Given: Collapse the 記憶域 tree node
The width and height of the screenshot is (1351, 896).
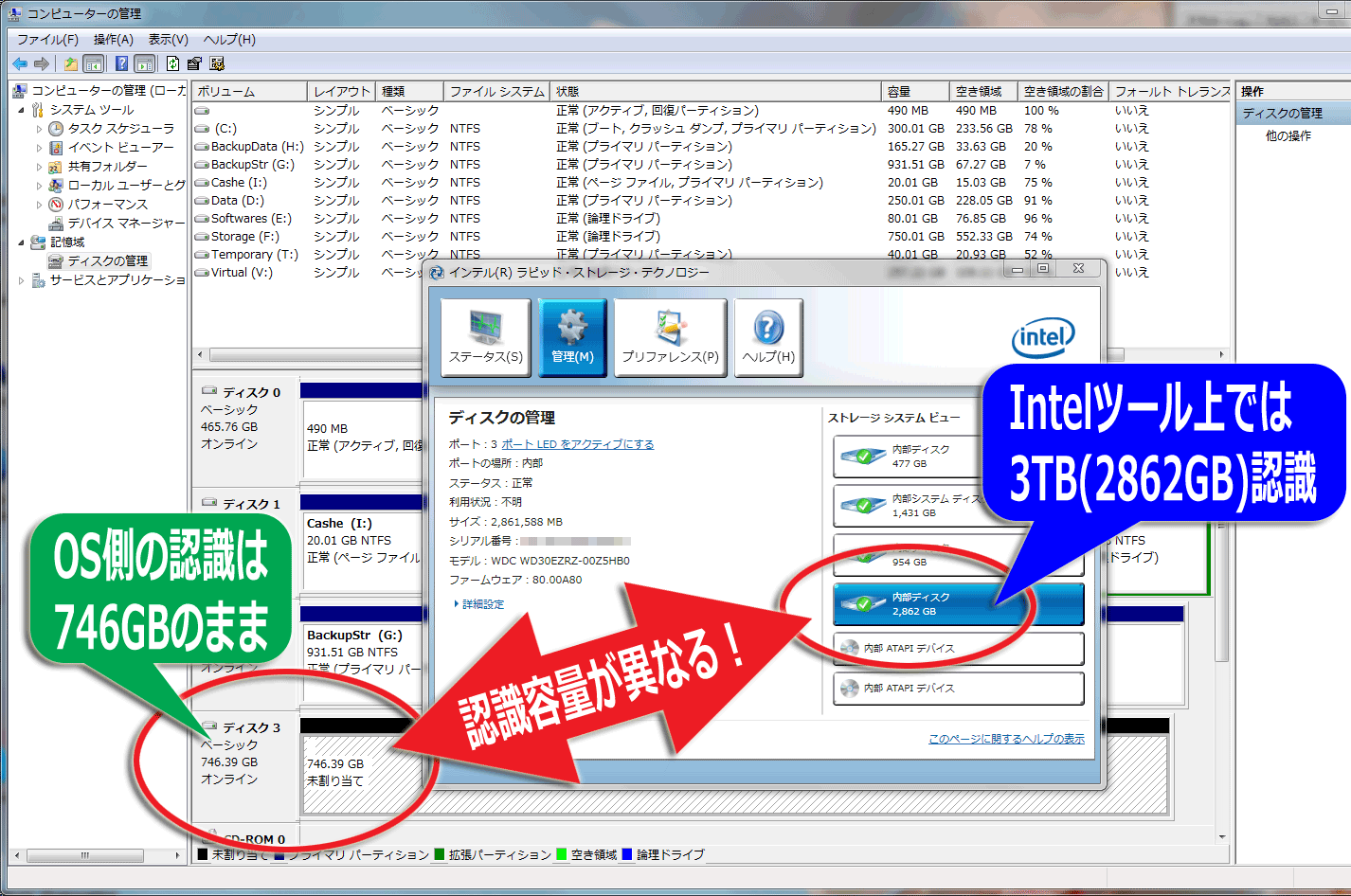Looking at the screenshot, I should tap(21, 242).
